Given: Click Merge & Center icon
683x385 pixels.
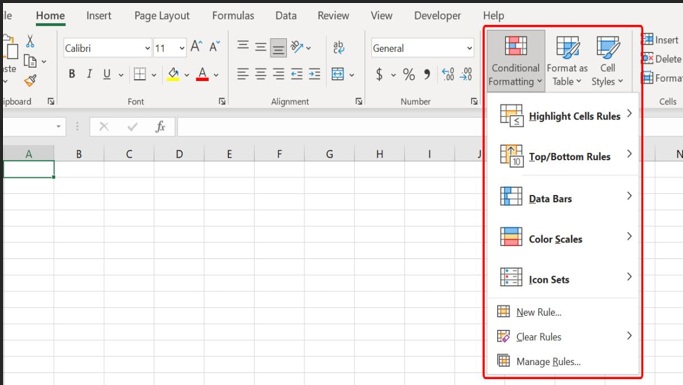Looking at the screenshot, I should [x=338, y=74].
